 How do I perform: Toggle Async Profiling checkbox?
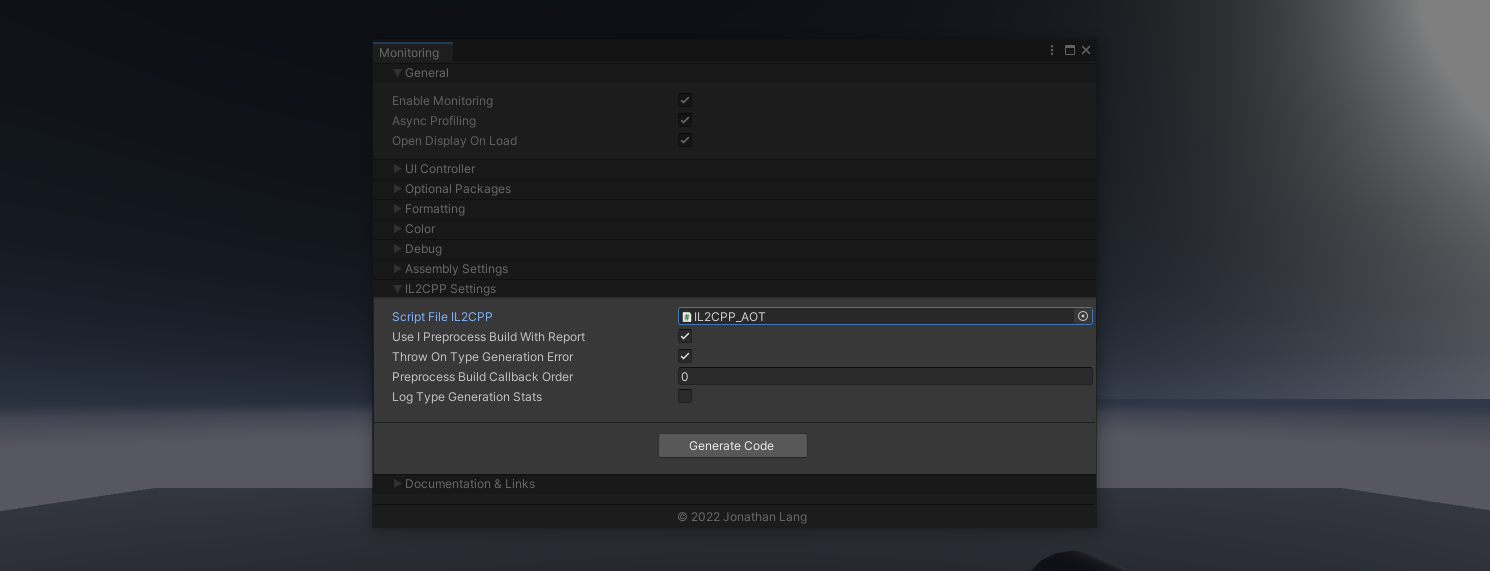(x=685, y=120)
